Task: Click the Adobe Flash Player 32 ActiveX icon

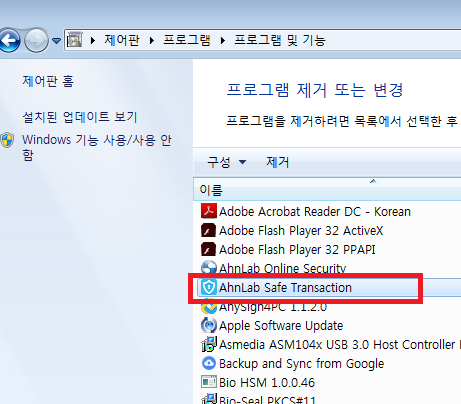Action: (x=209, y=230)
